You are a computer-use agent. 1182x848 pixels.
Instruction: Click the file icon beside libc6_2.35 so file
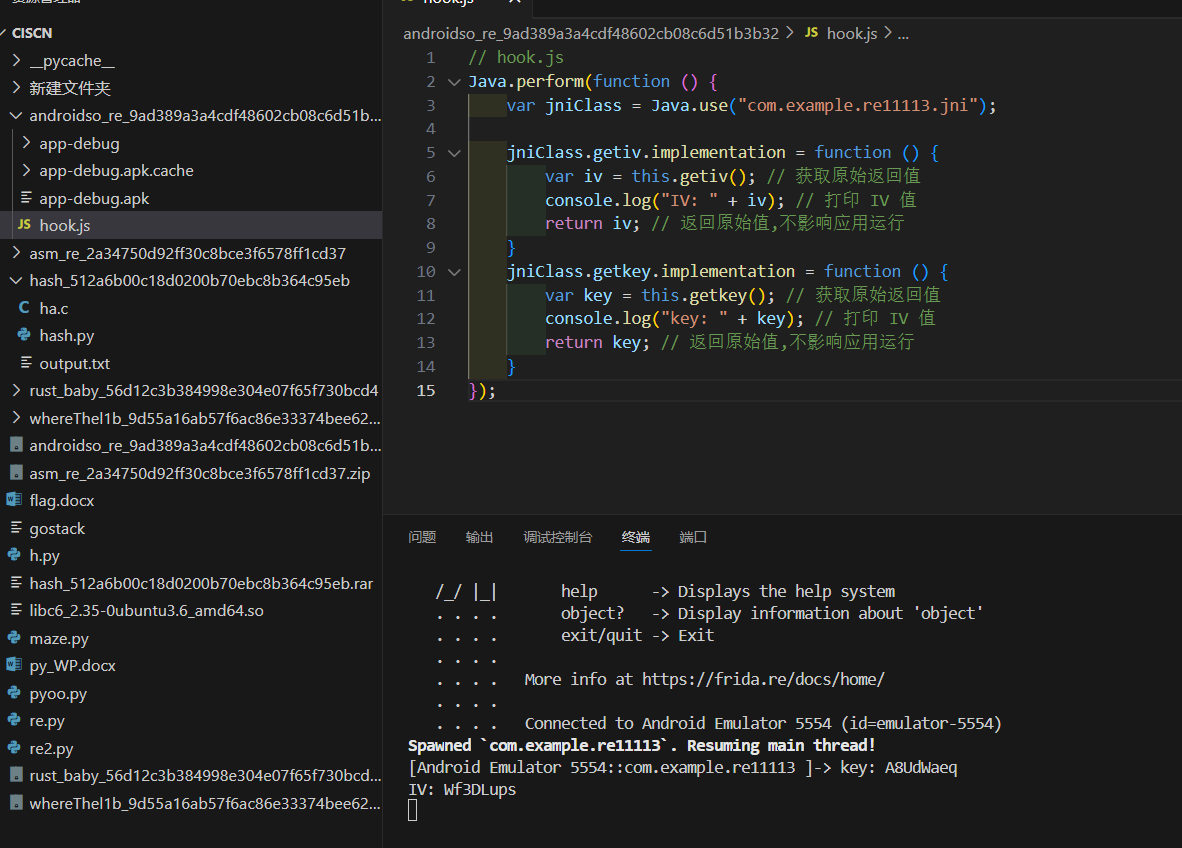[x=16, y=610]
